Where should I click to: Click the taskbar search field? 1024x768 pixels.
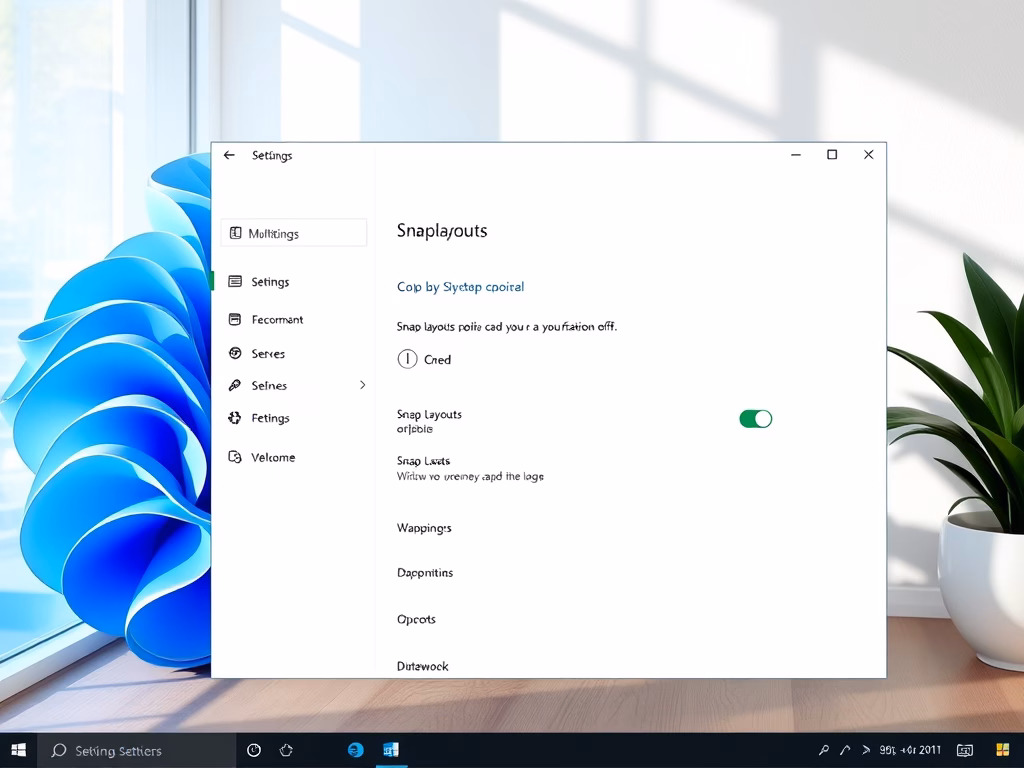tap(136, 750)
